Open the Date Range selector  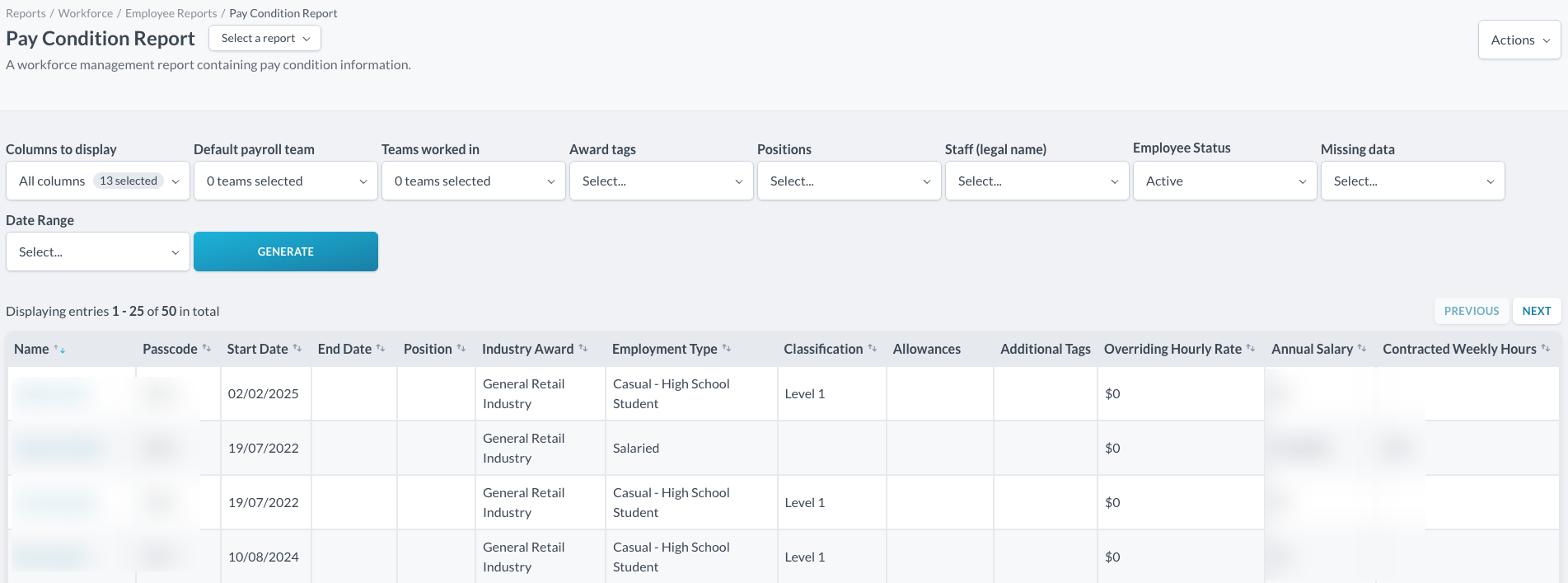(x=98, y=252)
